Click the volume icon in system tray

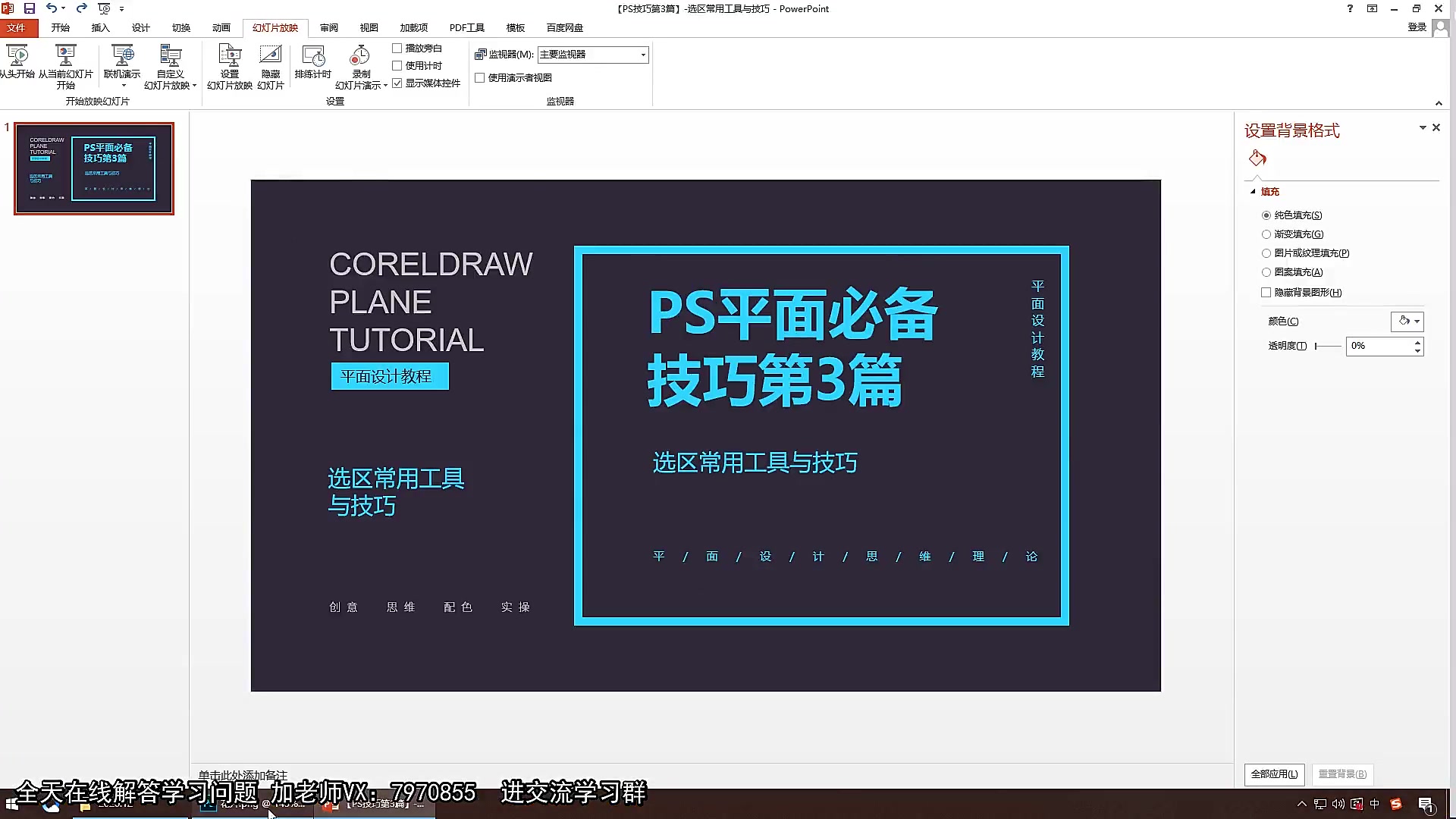(1338, 805)
